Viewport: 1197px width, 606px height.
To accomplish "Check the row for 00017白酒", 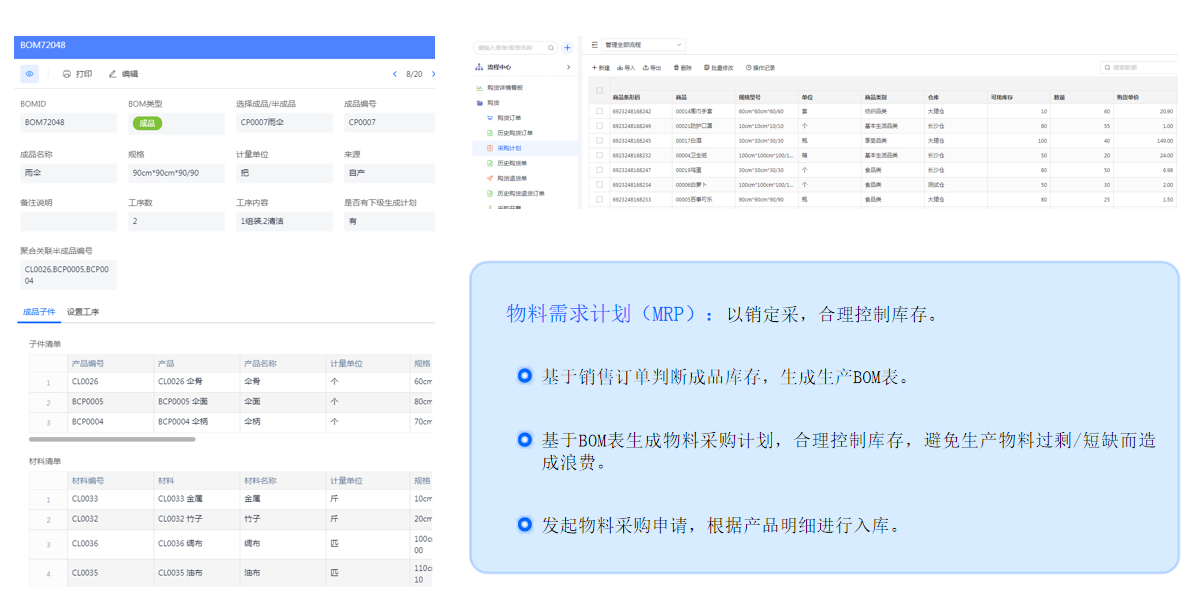I will coord(600,141).
